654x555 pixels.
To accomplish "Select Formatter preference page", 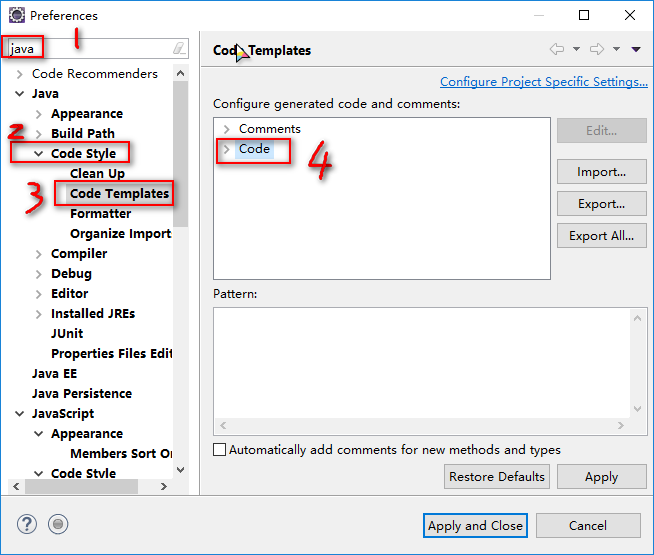I will (x=101, y=213).
